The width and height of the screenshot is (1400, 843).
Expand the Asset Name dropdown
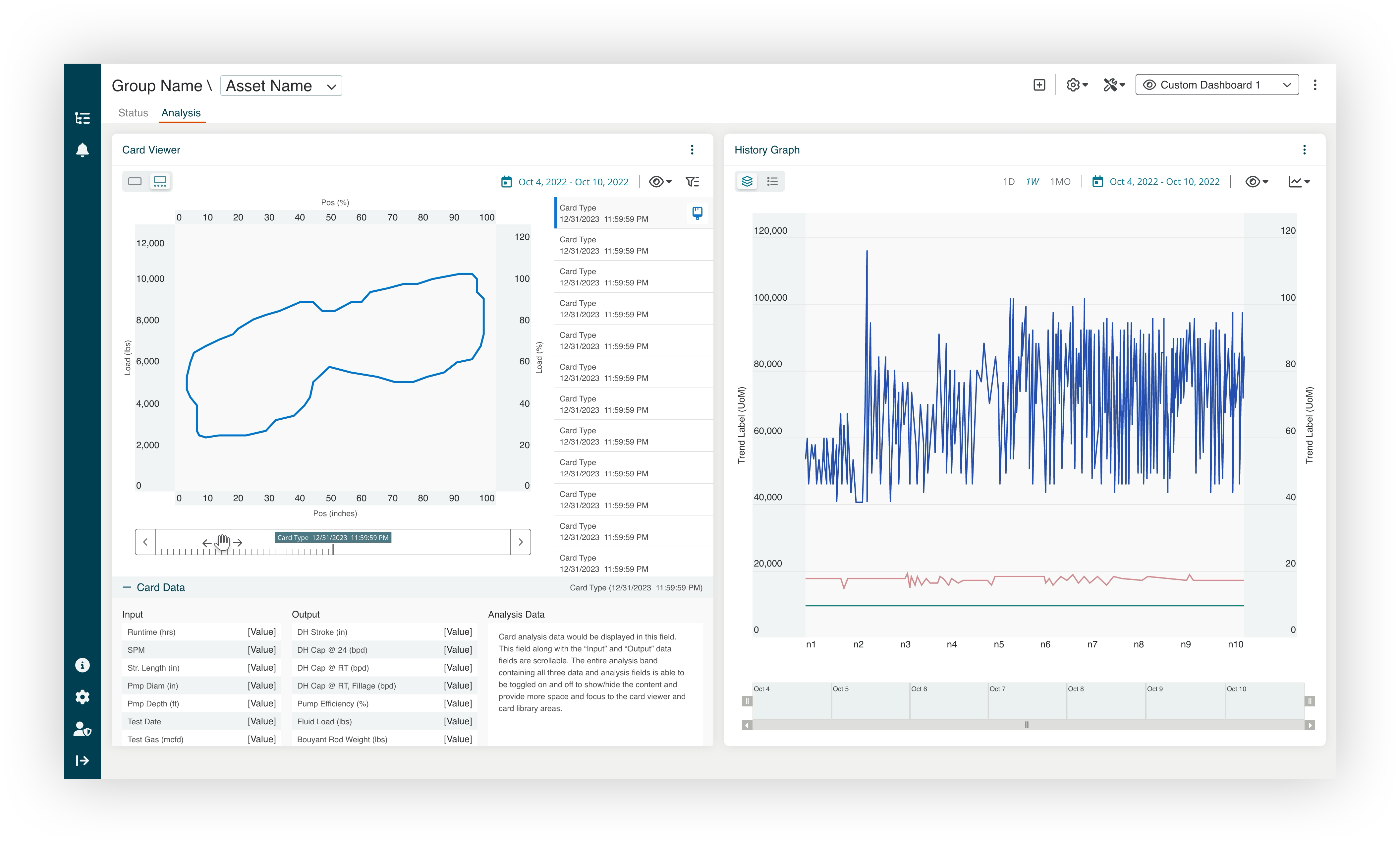coord(281,86)
